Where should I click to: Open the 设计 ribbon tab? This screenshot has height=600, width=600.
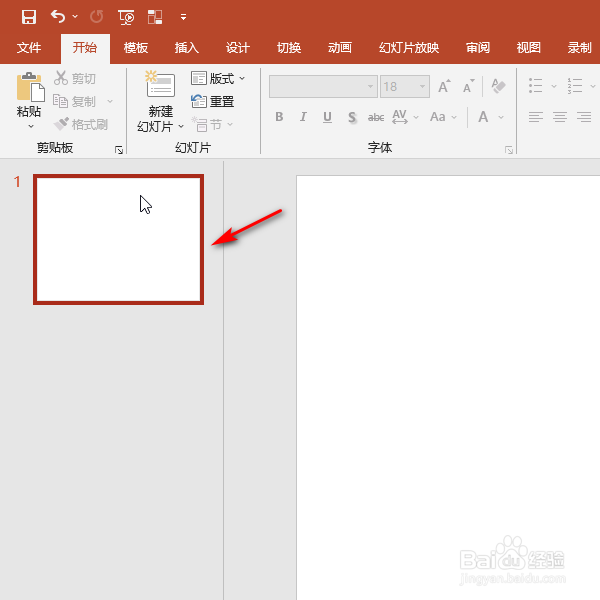click(x=238, y=48)
